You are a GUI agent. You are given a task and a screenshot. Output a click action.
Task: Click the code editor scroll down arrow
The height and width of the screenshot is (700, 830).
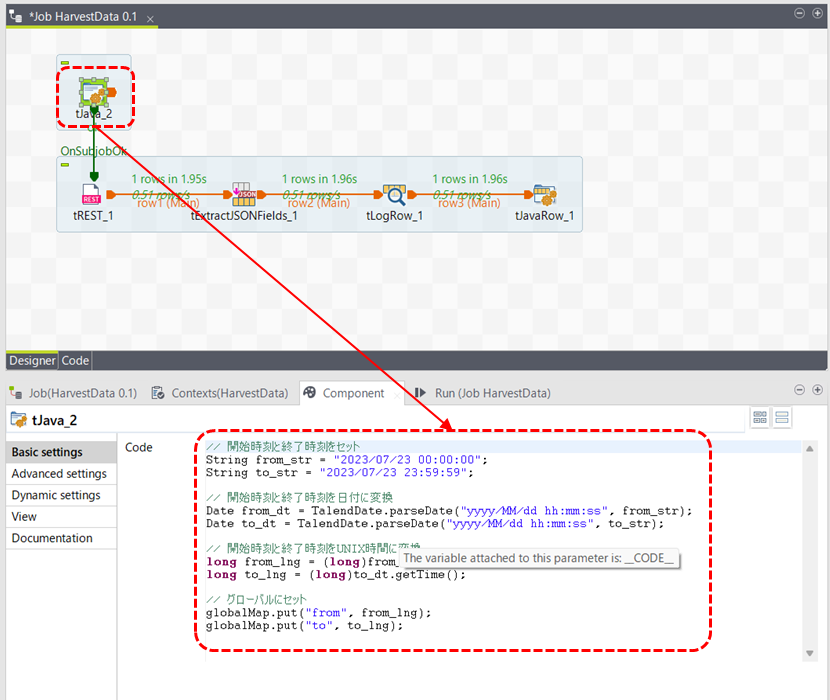809,653
